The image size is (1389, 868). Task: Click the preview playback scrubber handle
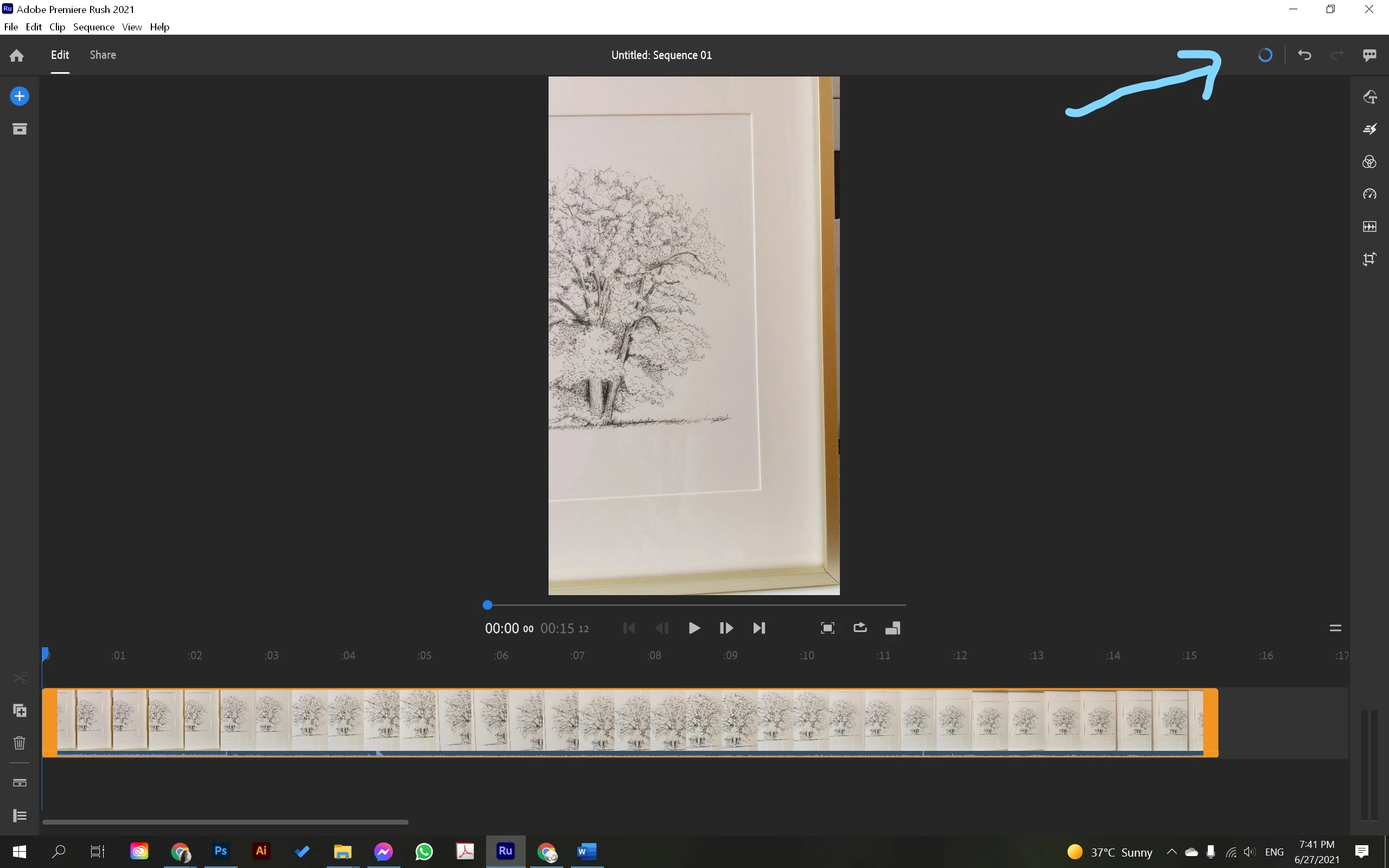[487, 604]
